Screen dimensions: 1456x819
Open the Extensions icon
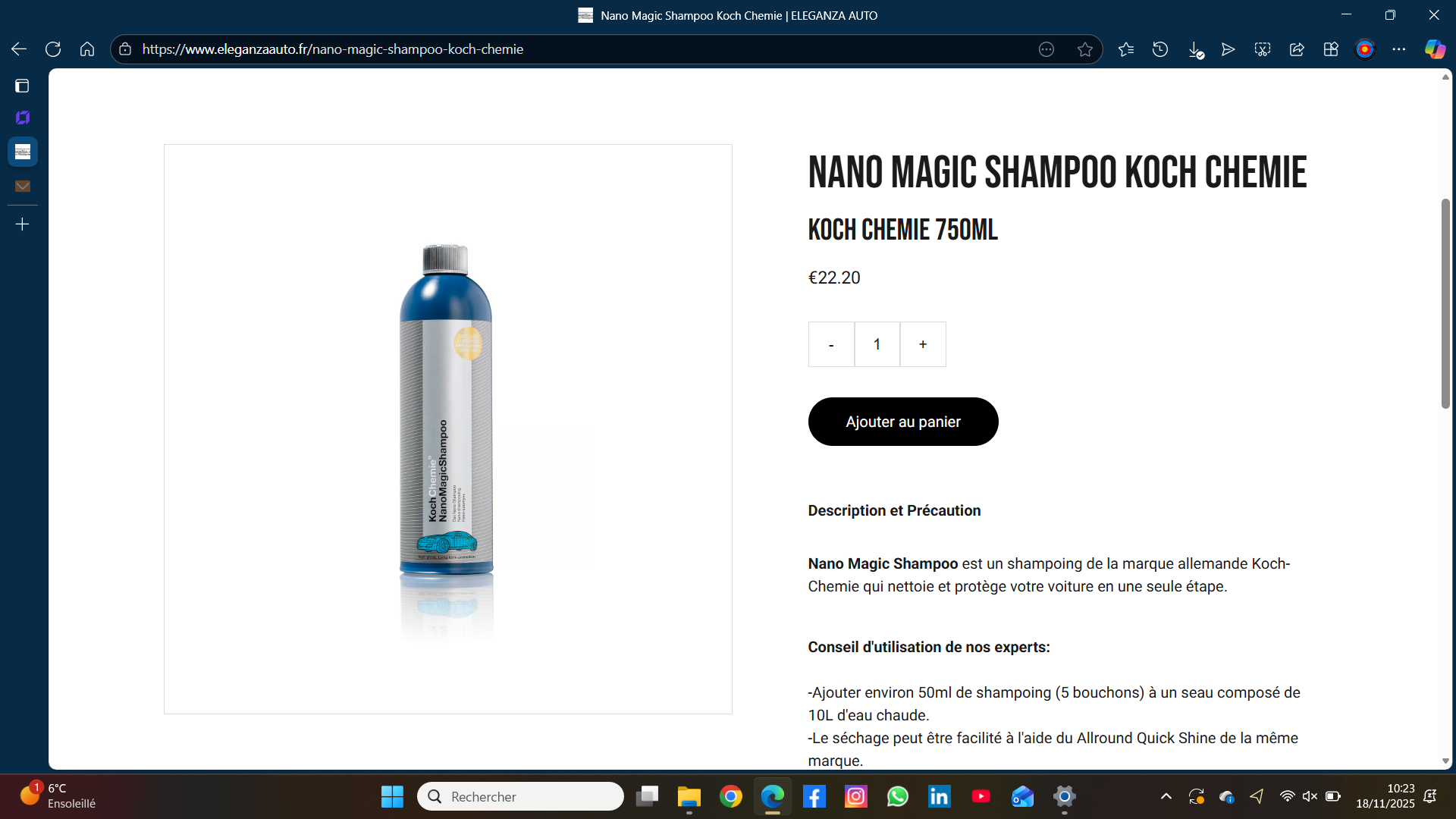(1331, 49)
